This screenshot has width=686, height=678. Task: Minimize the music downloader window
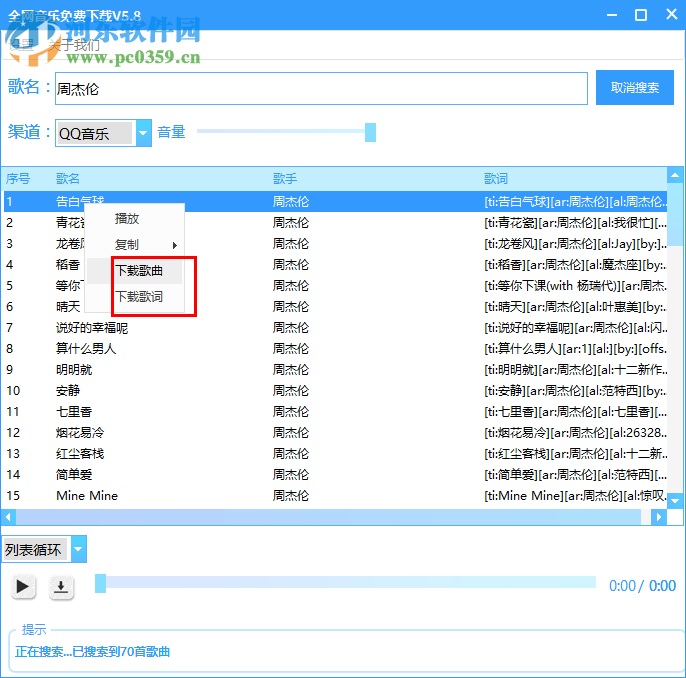[612, 15]
